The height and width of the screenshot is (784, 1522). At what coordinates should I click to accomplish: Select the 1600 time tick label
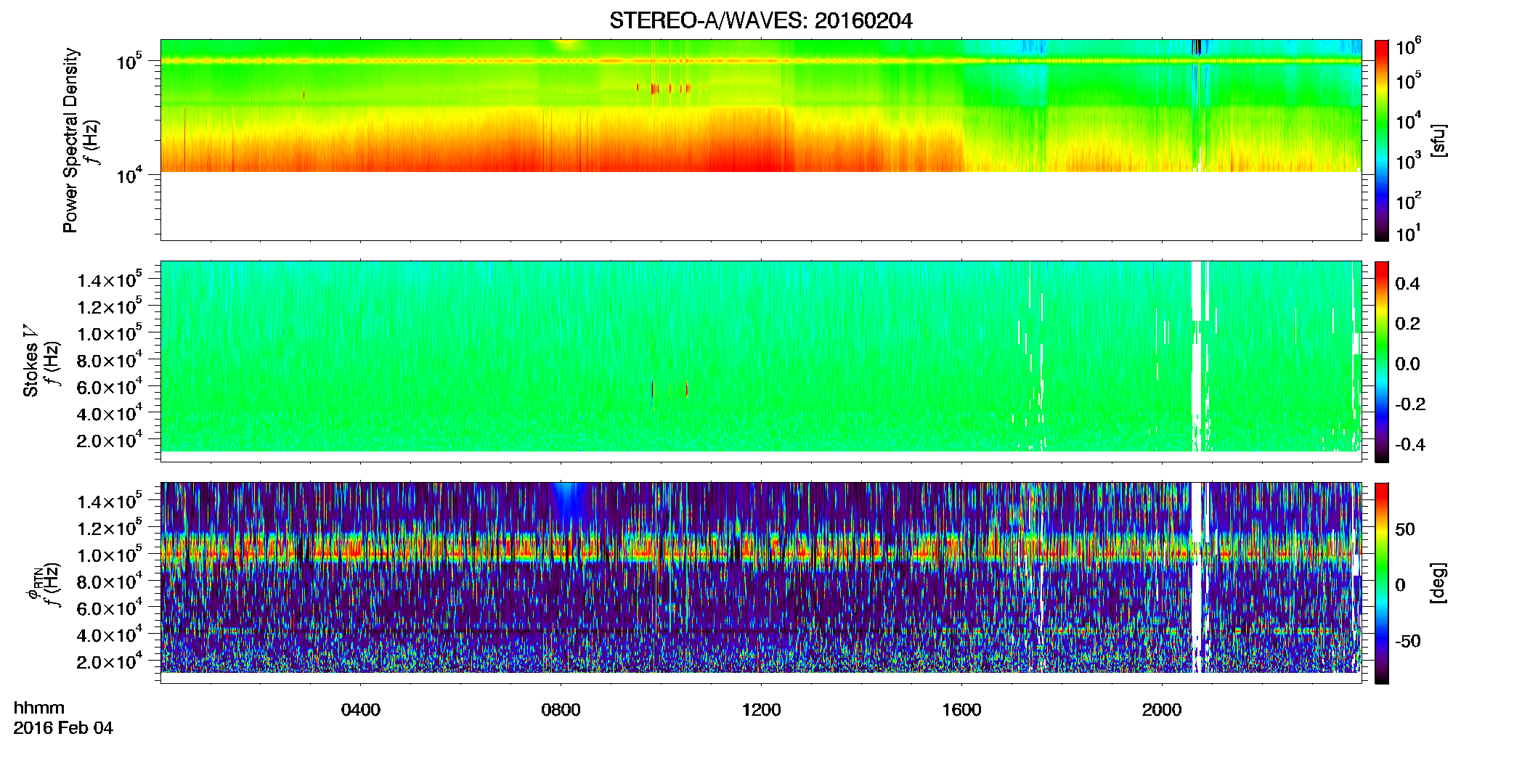(961, 710)
